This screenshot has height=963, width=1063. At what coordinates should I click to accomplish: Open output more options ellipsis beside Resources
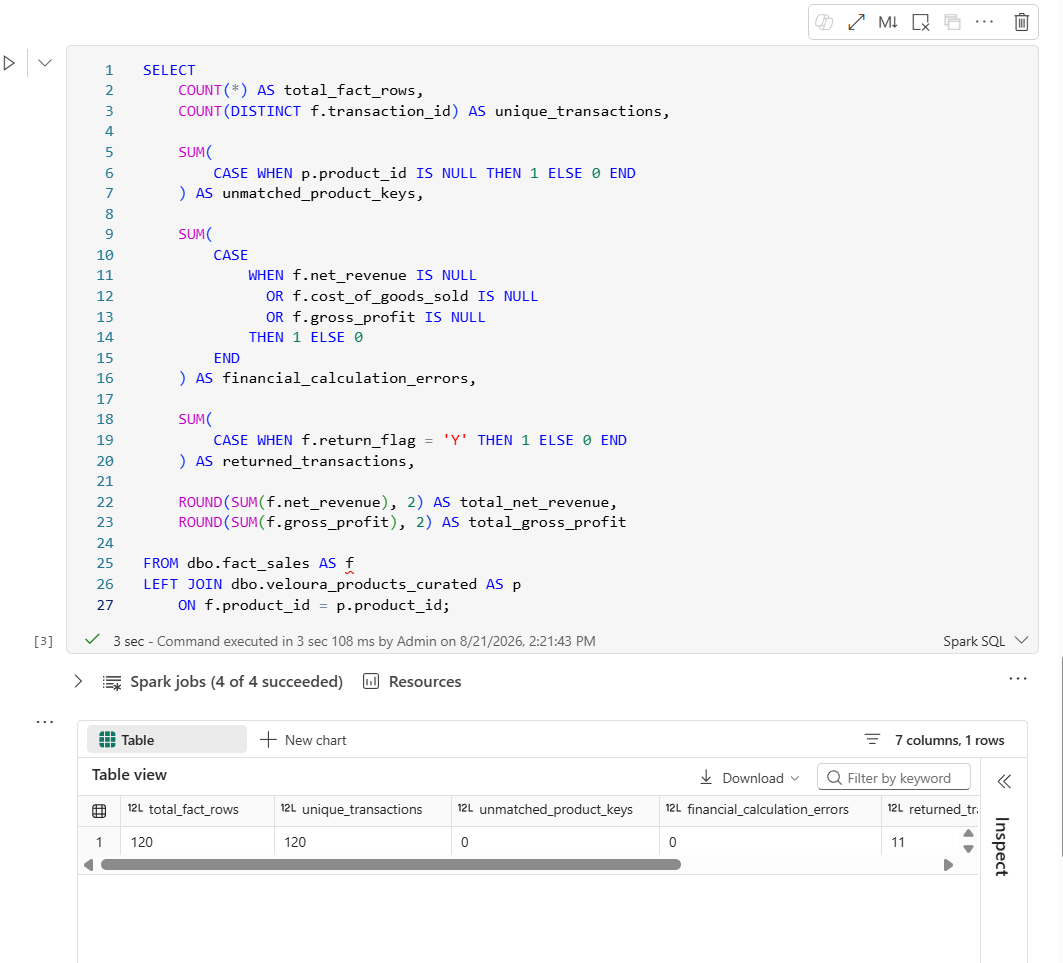[1018, 678]
